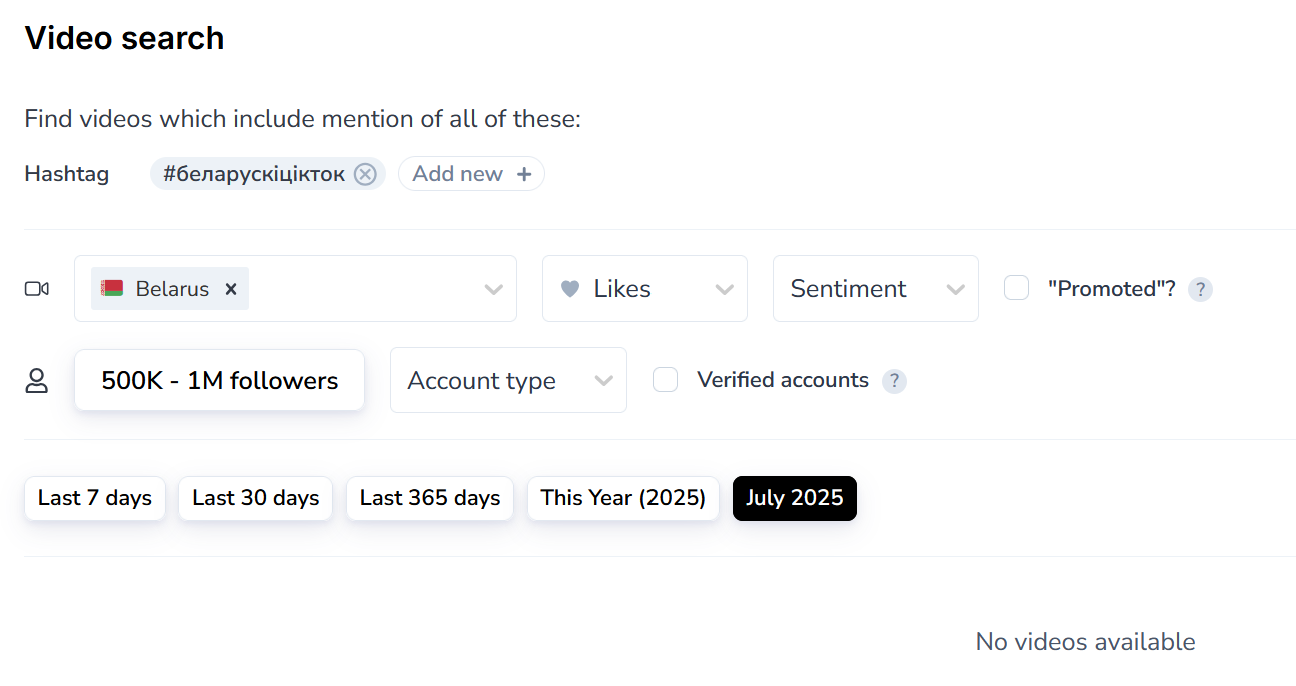Viewport: 1296px width, 686px height.
Task: Remove the Belarus country filter
Action: [x=231, y=289]
